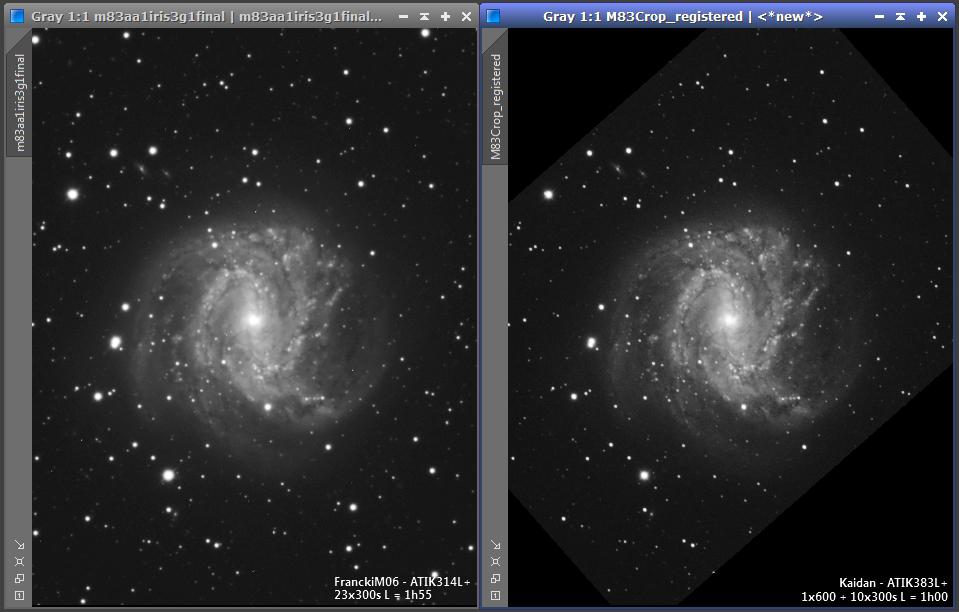Click the caption 'Kaidan - ATIK383L+'

tap(893, 583)
